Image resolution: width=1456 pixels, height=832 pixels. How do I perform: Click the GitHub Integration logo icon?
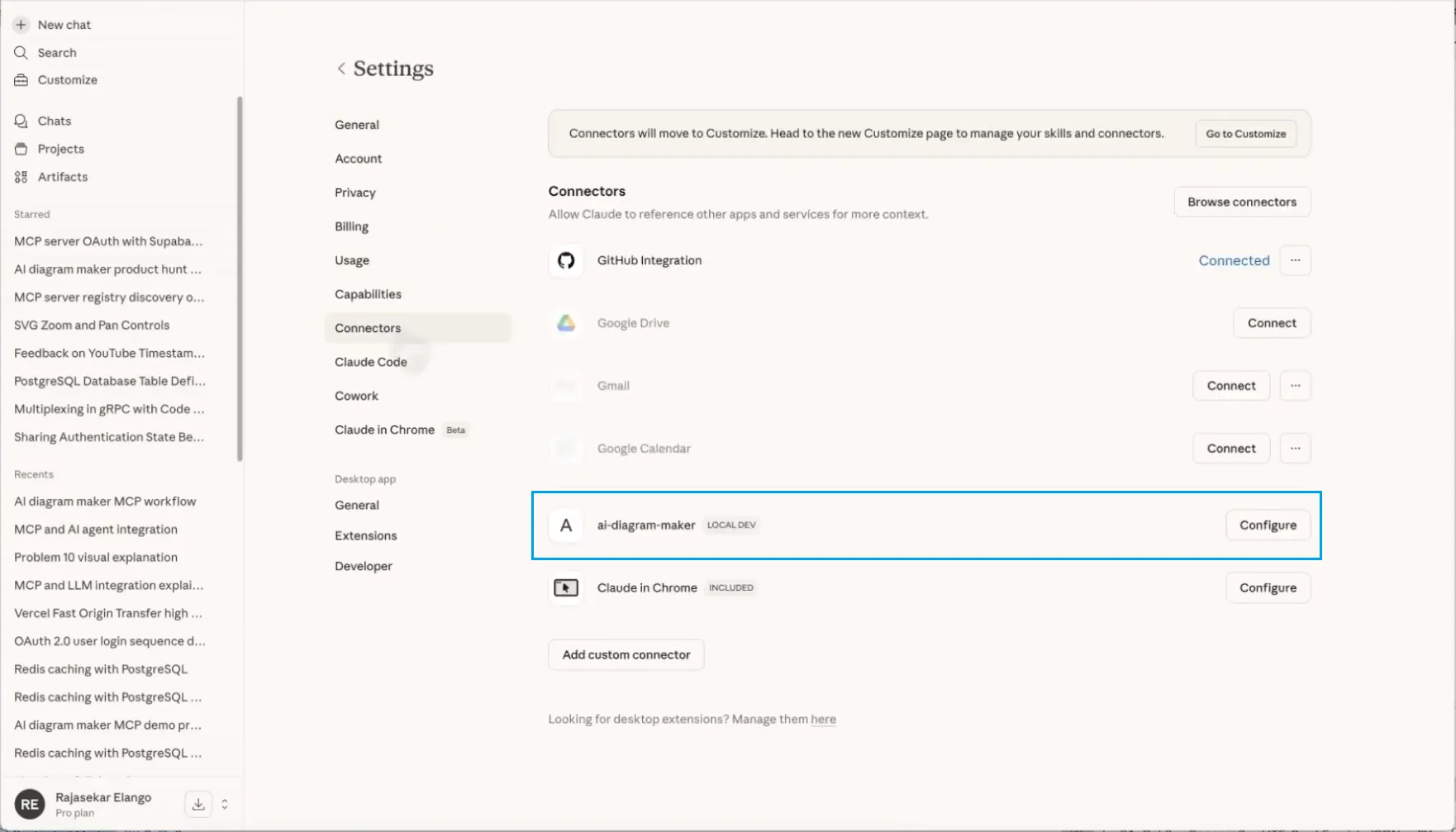click(x=566, y=260)
